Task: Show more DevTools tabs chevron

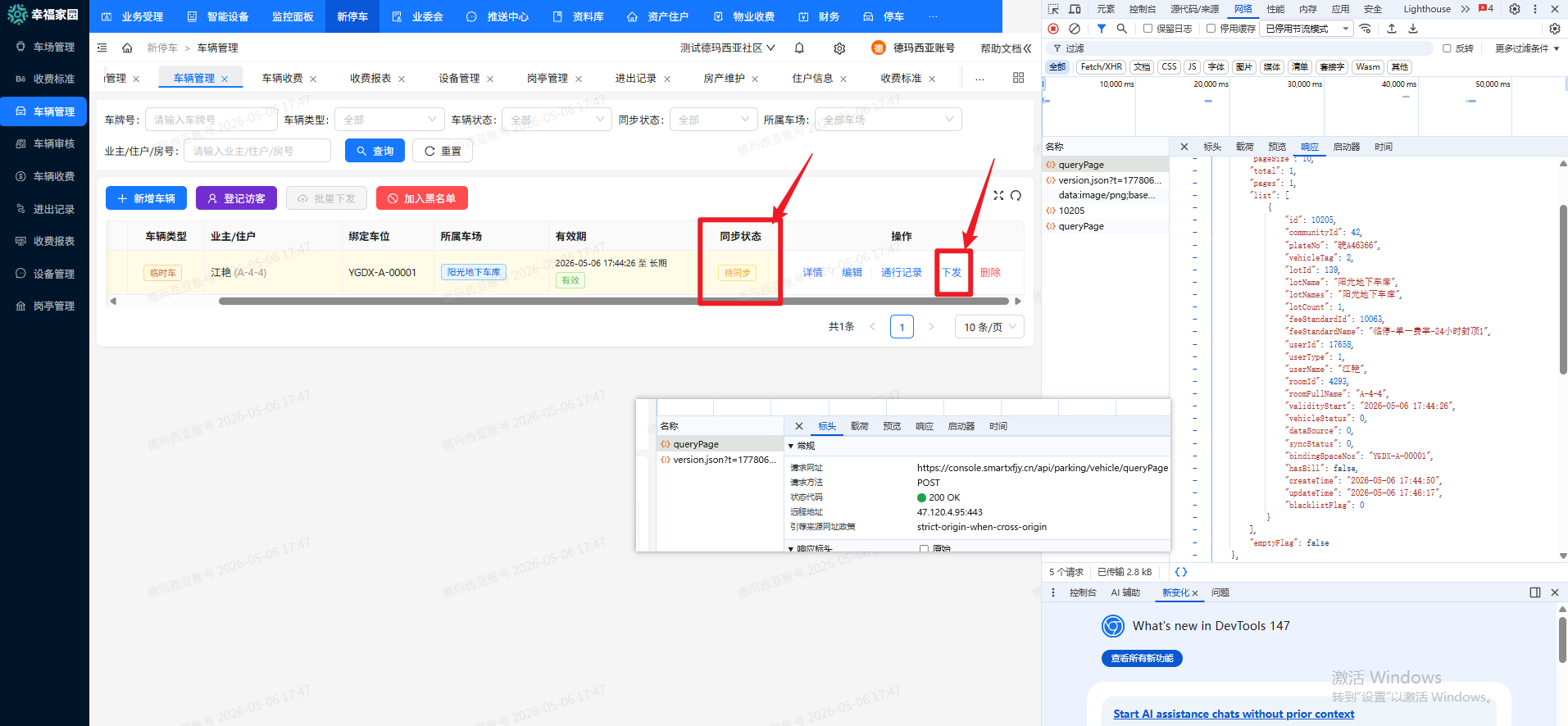Action: [1466, 9]
